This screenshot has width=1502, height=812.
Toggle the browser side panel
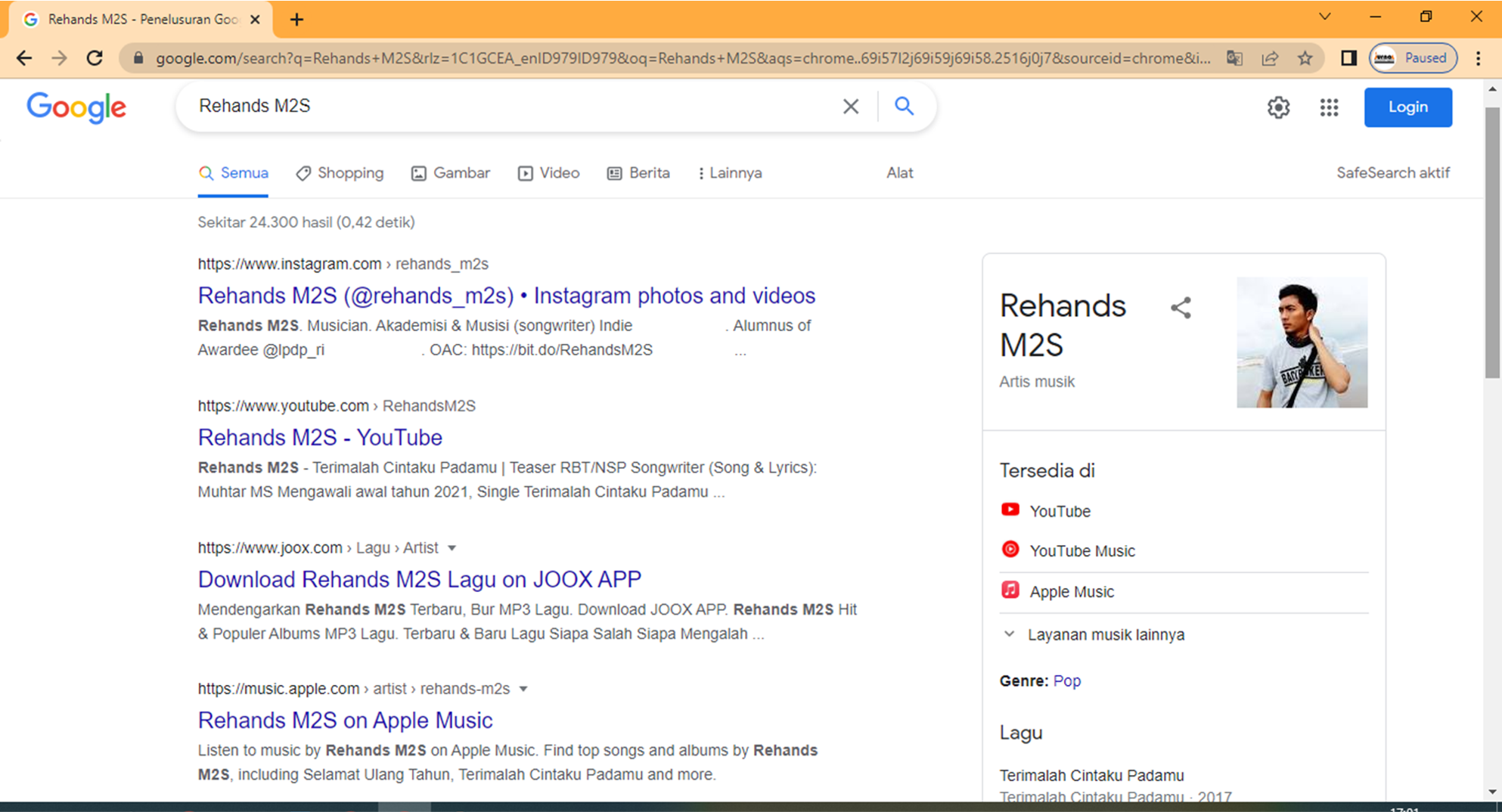1348,58
